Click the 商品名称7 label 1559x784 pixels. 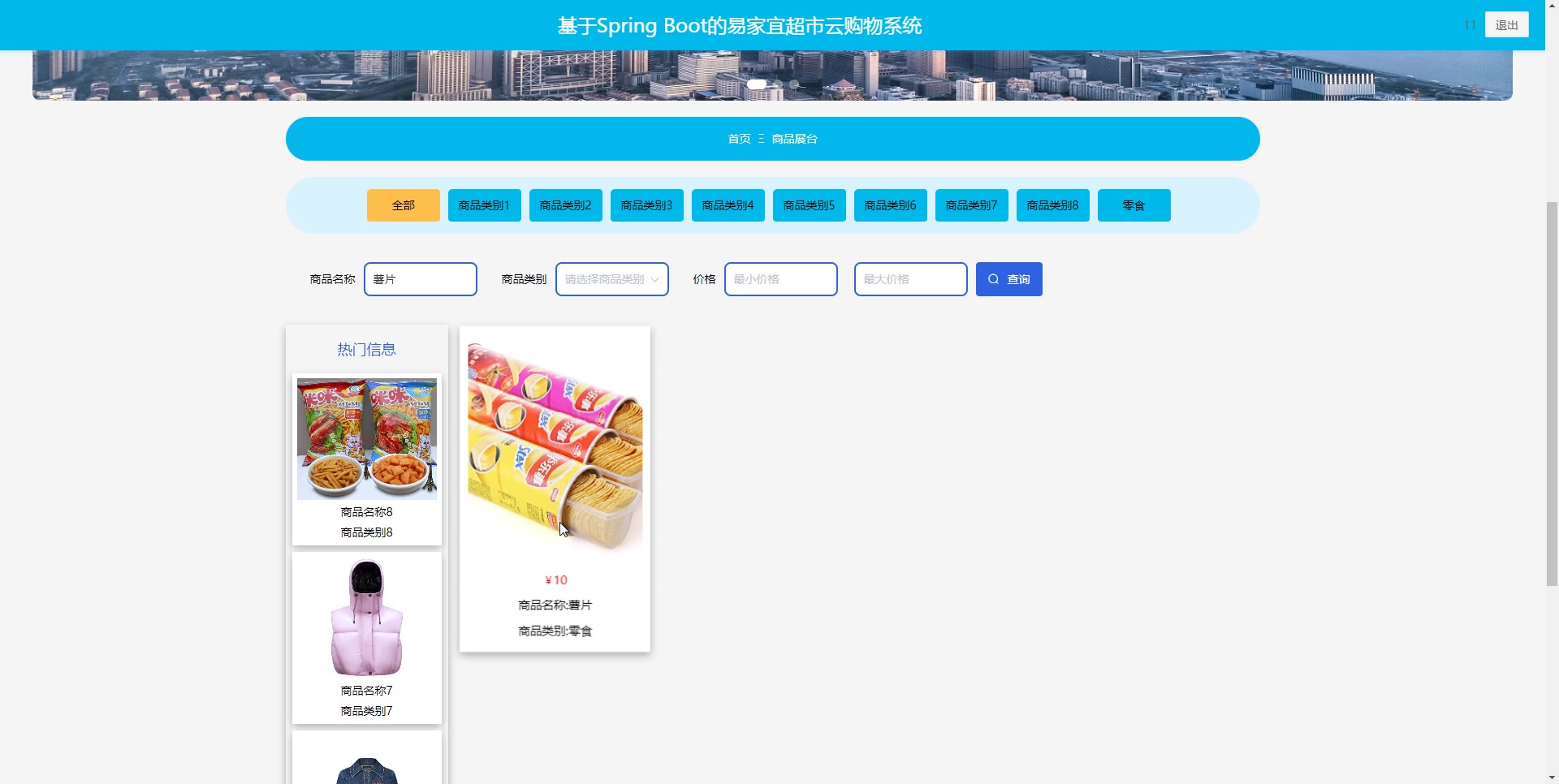367,691
